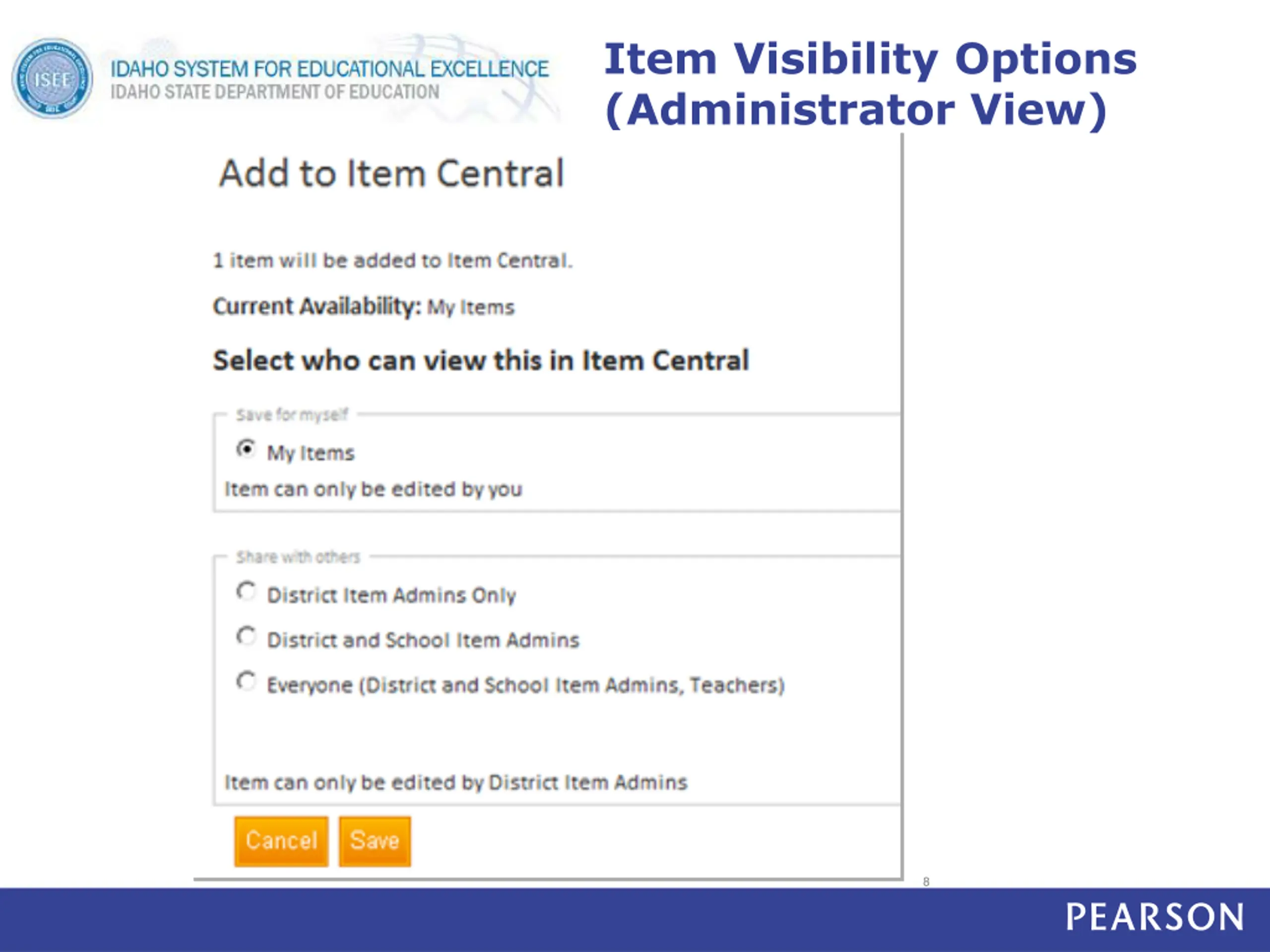
Task: Click 'Select who can view this' heading
Action: point(481,360)
